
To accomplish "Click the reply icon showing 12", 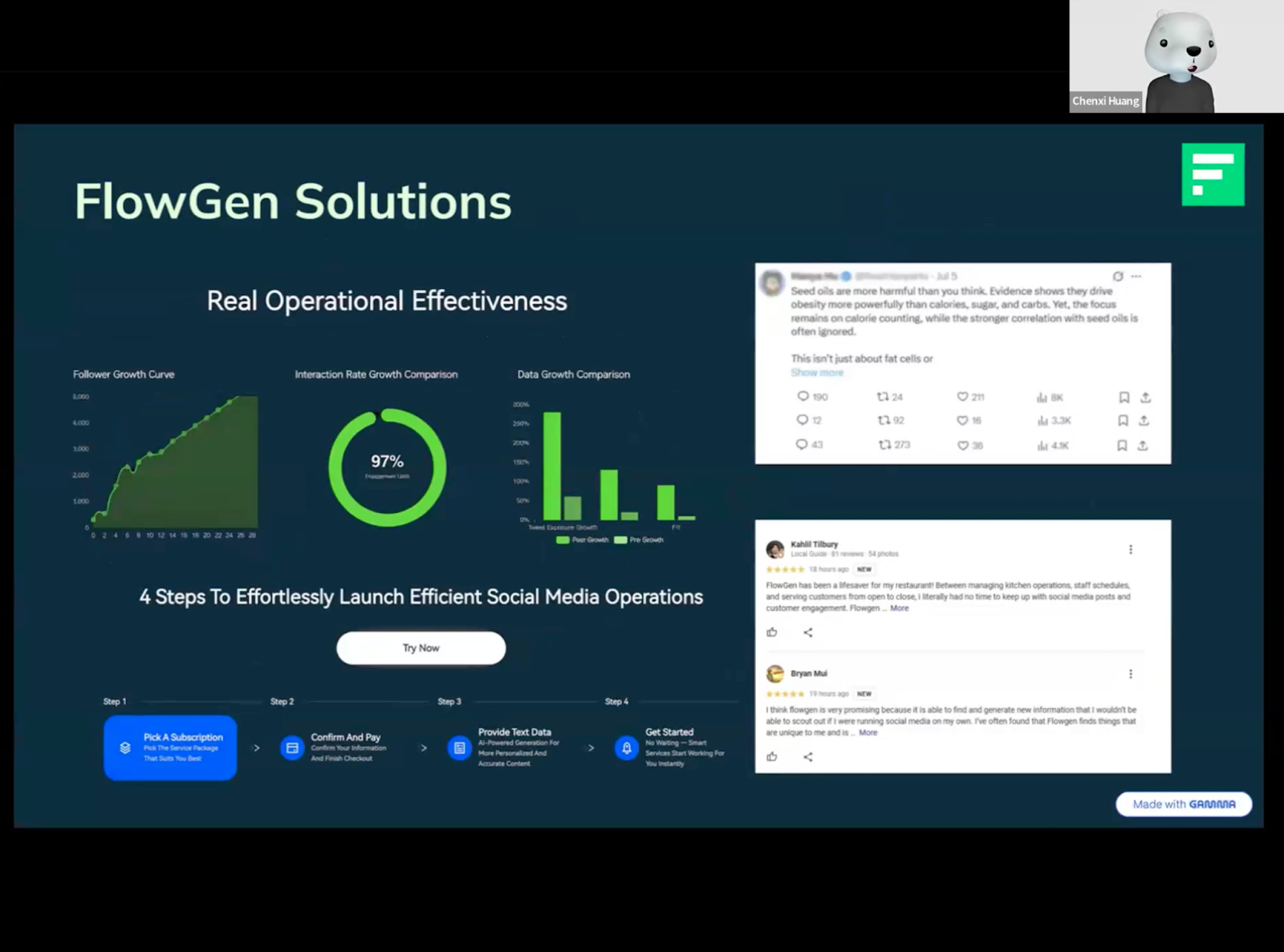I will tap(802, 420).
